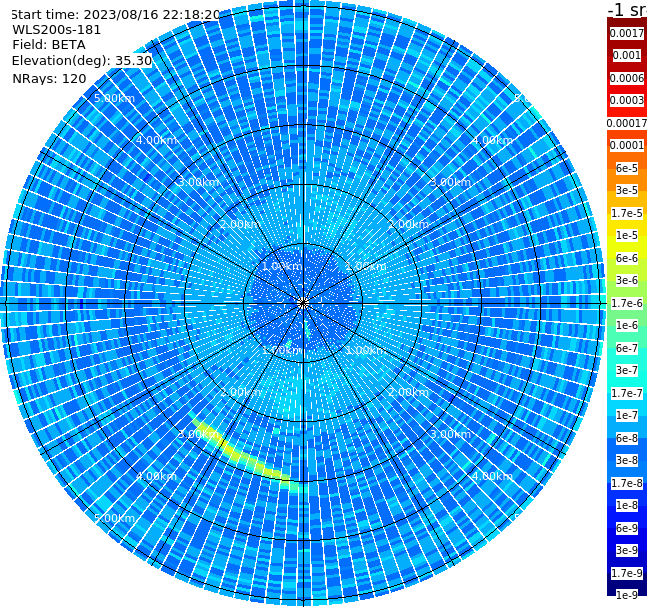This screenshot has height=607, width=647.
Task: Click the 2.00km label in upper-right quadrant
Action: click(x=408, y=224)
